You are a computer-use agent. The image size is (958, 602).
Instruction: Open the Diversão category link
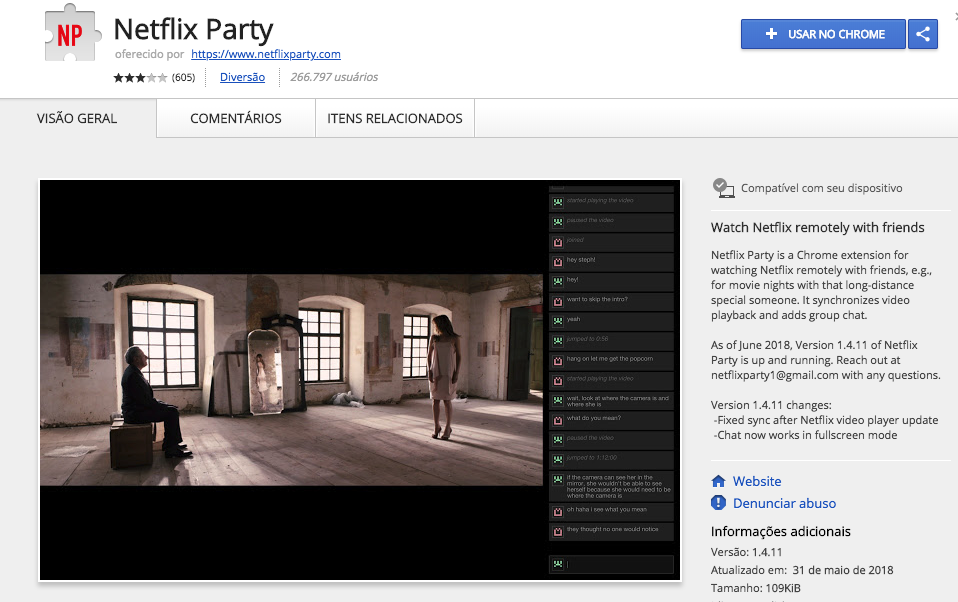(242, 77)
